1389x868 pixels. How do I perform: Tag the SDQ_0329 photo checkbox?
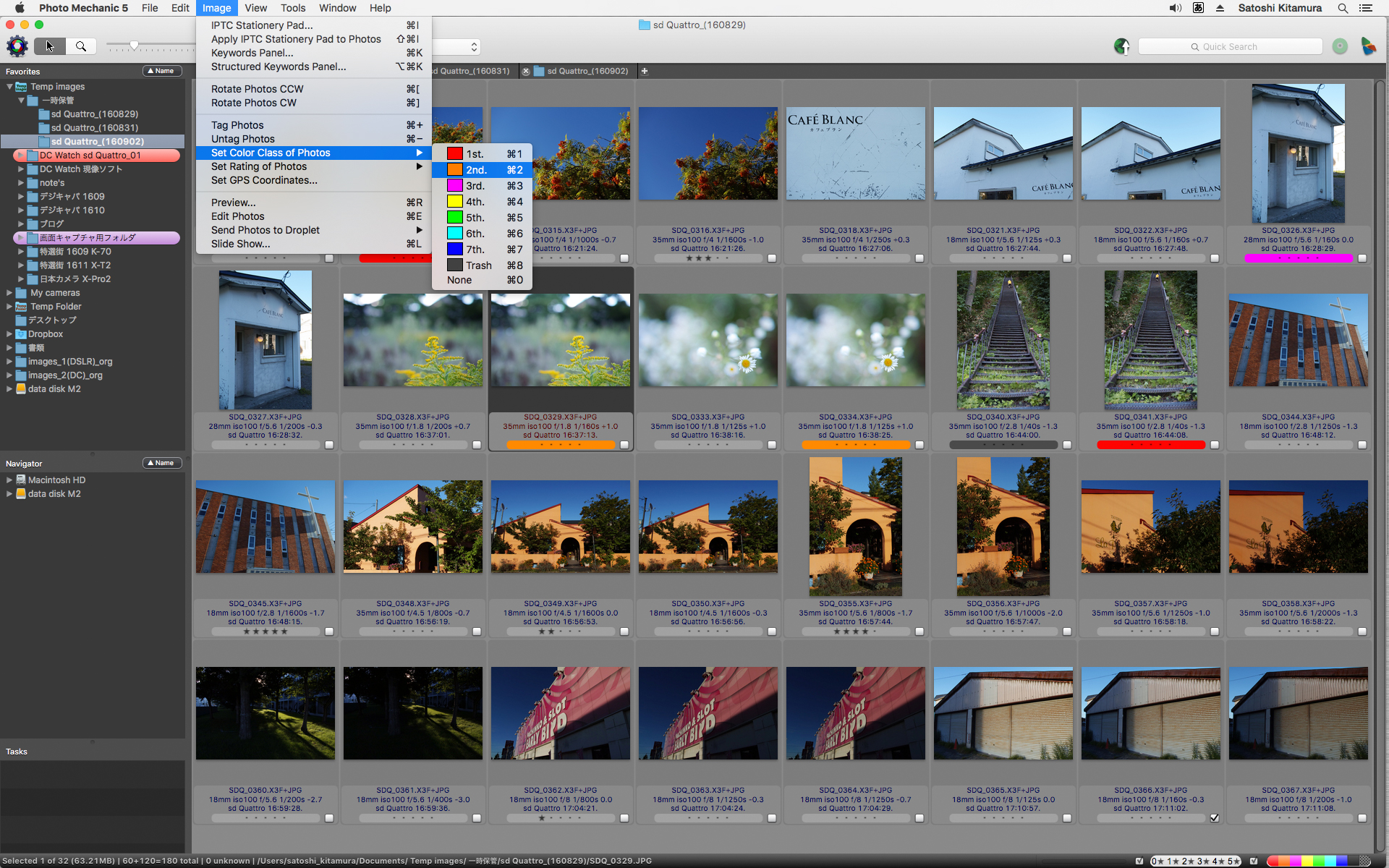[x=624, y=445]
